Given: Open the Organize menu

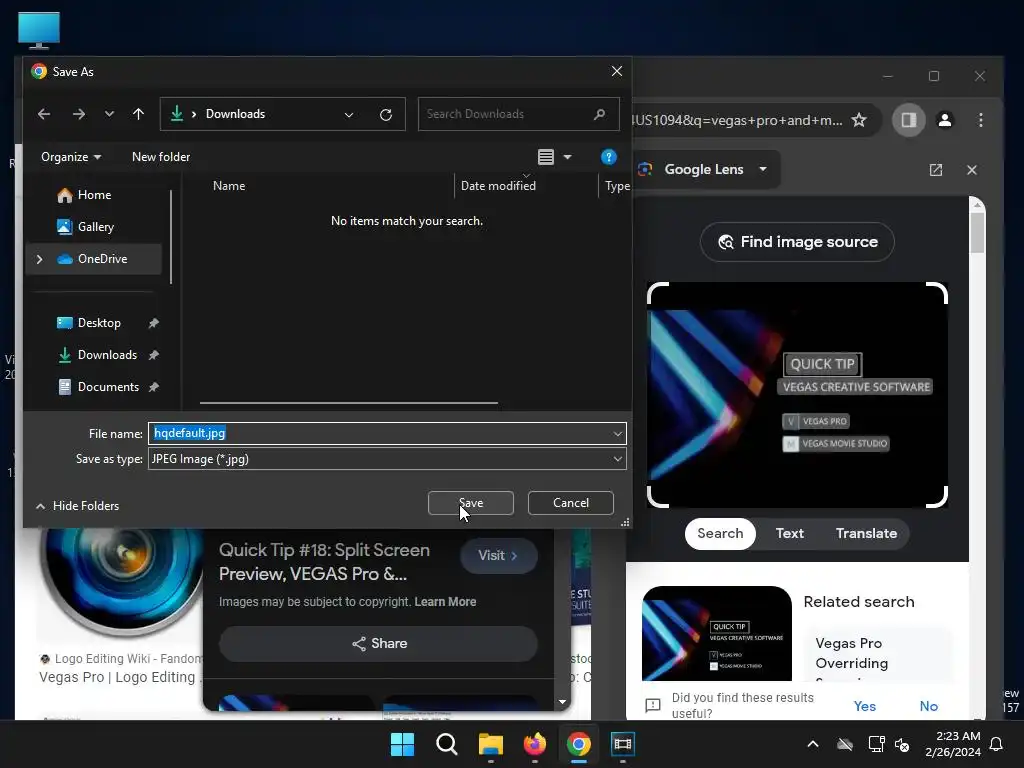Looking at the screenshot, I should [71, 157].
